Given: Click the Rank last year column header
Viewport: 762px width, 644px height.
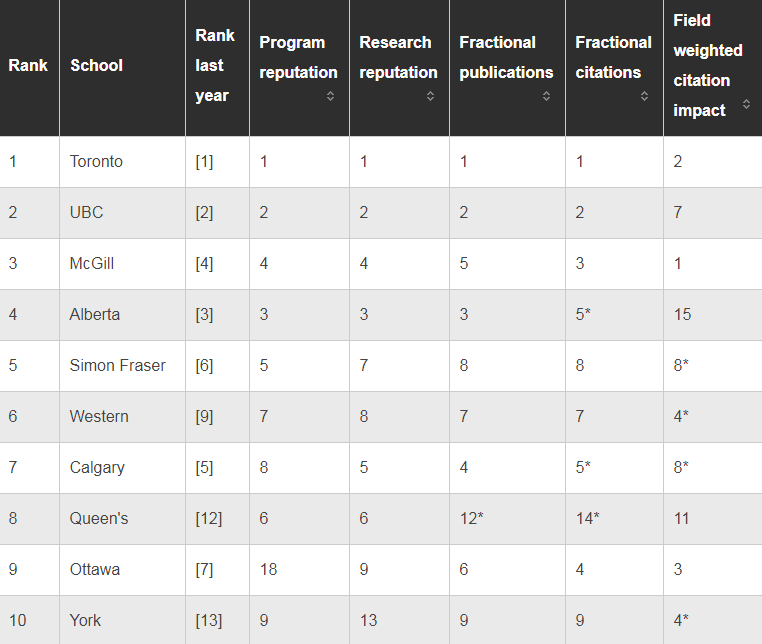Looking at the screenshot, I should pyautogui.click(x=215, y=65).
